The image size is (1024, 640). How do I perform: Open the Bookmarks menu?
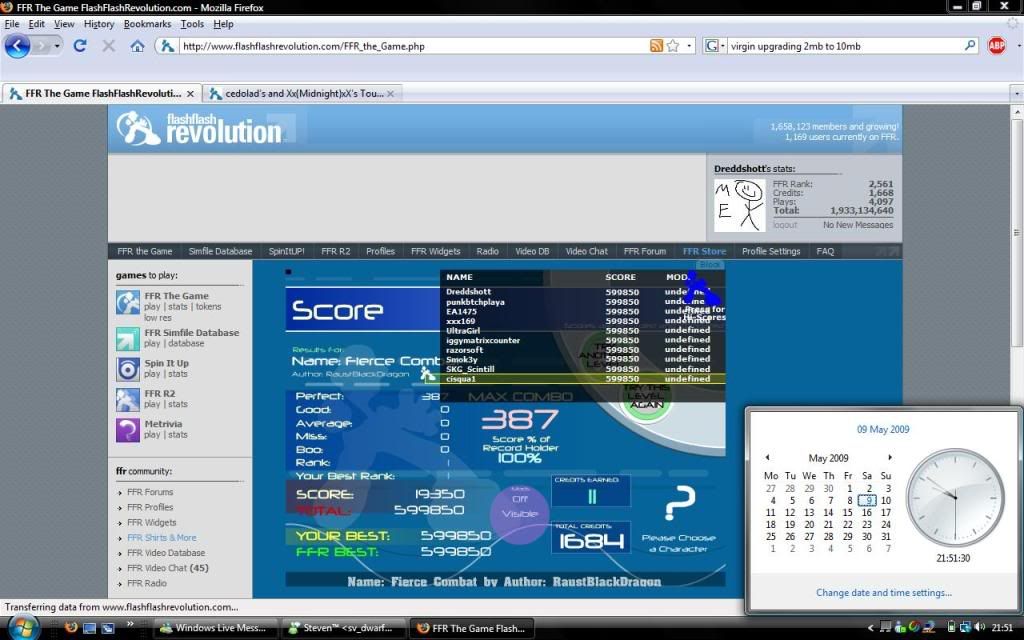tap(147, 24)
